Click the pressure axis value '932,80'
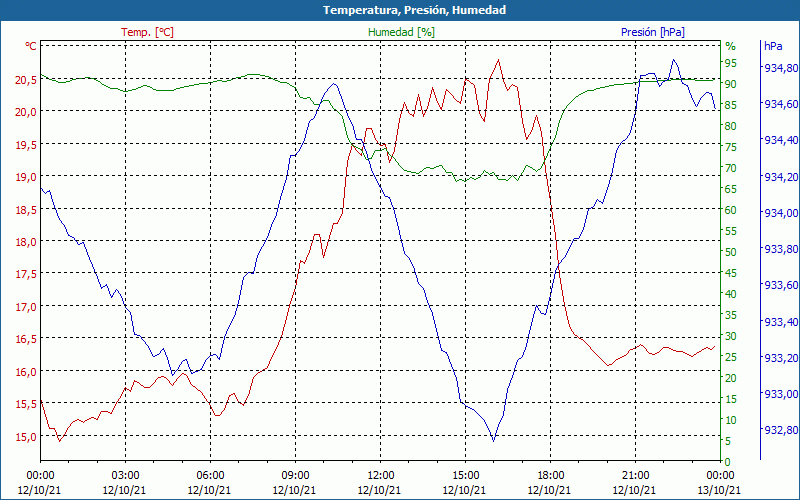 click(x=781, y=431)
